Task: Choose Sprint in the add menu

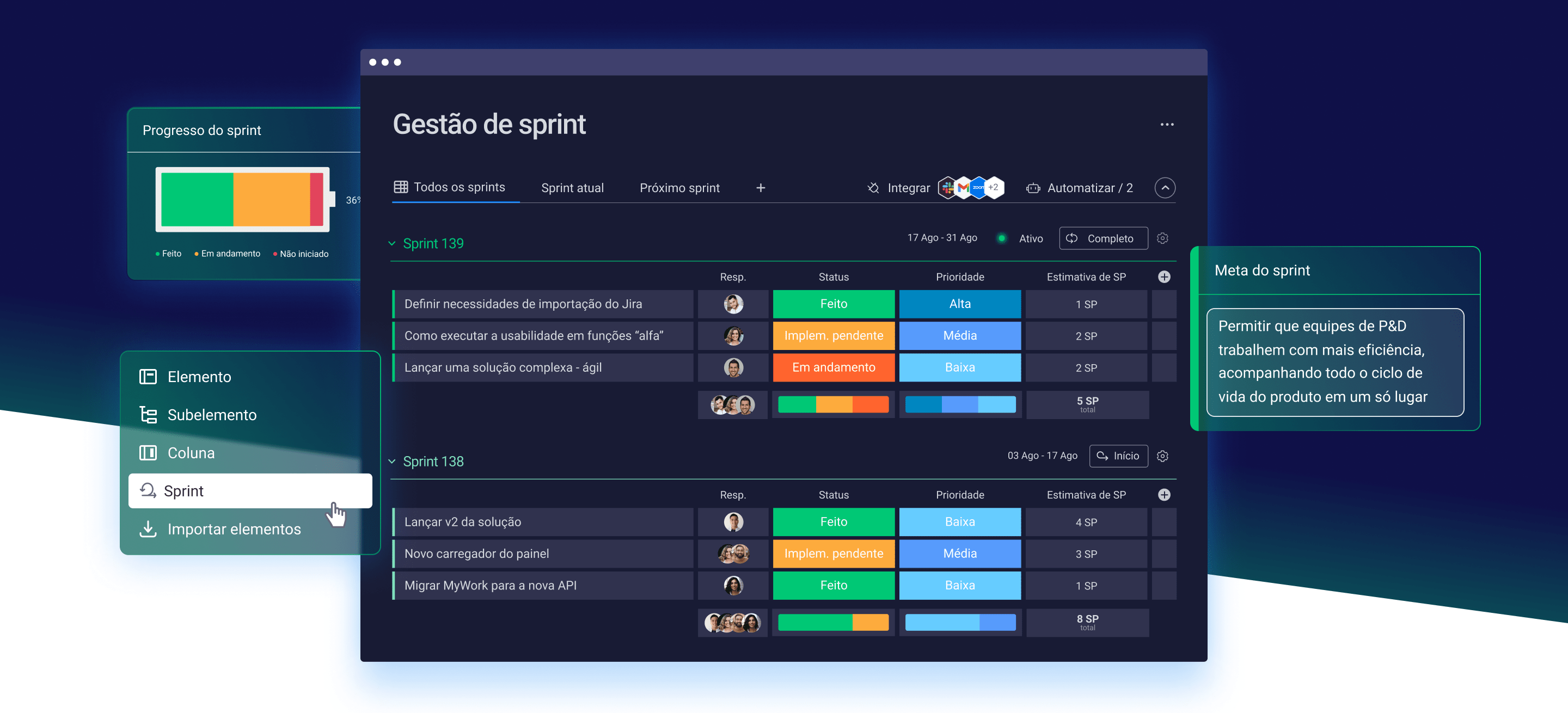Action: (250, 491)
